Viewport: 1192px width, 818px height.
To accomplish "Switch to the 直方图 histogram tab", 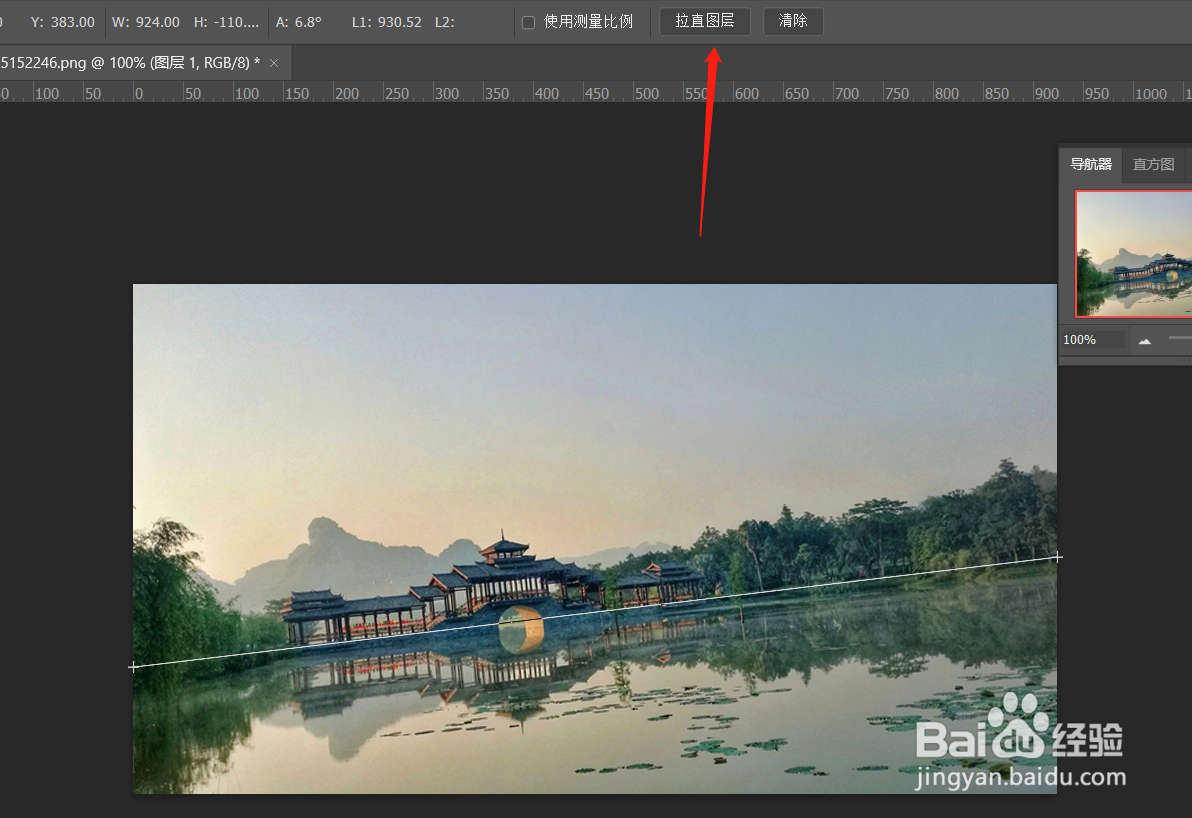I will [x=1153, y=164].
